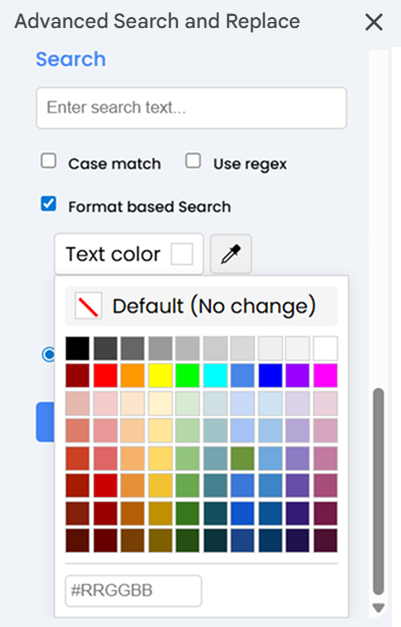Enable the Use regex checkbox
This screenshot has height=627, width=401.
[x=193, y=161]
